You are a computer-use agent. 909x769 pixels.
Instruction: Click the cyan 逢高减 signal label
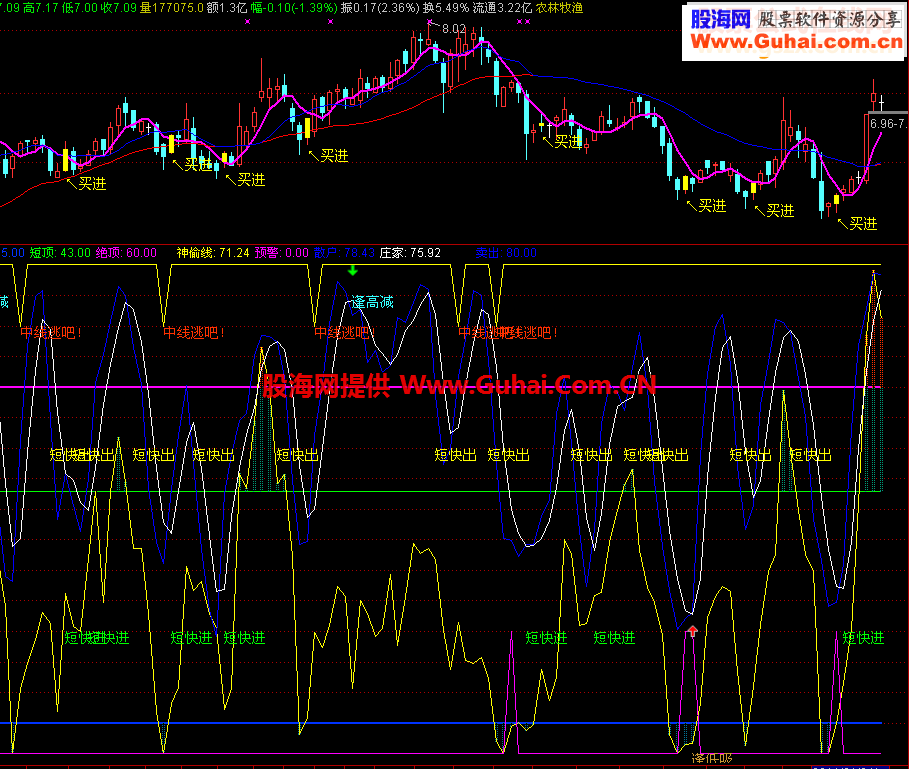[373, 302]
